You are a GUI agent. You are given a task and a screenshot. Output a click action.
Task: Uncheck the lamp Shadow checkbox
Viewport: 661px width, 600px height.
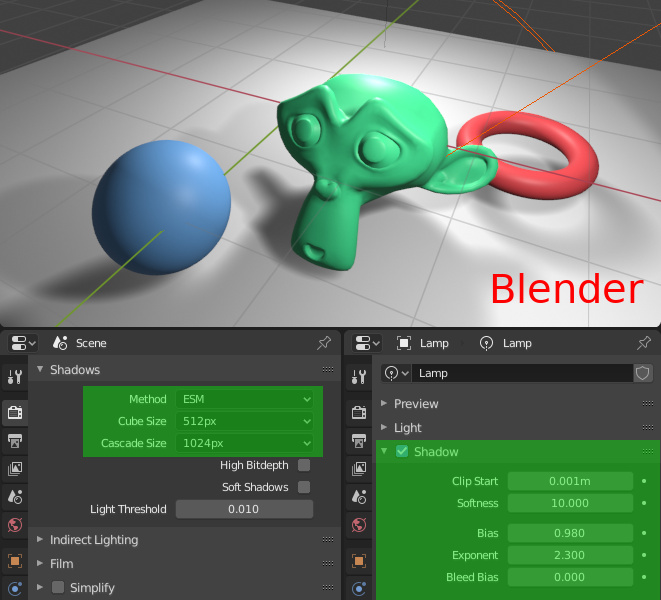[402, 452]
